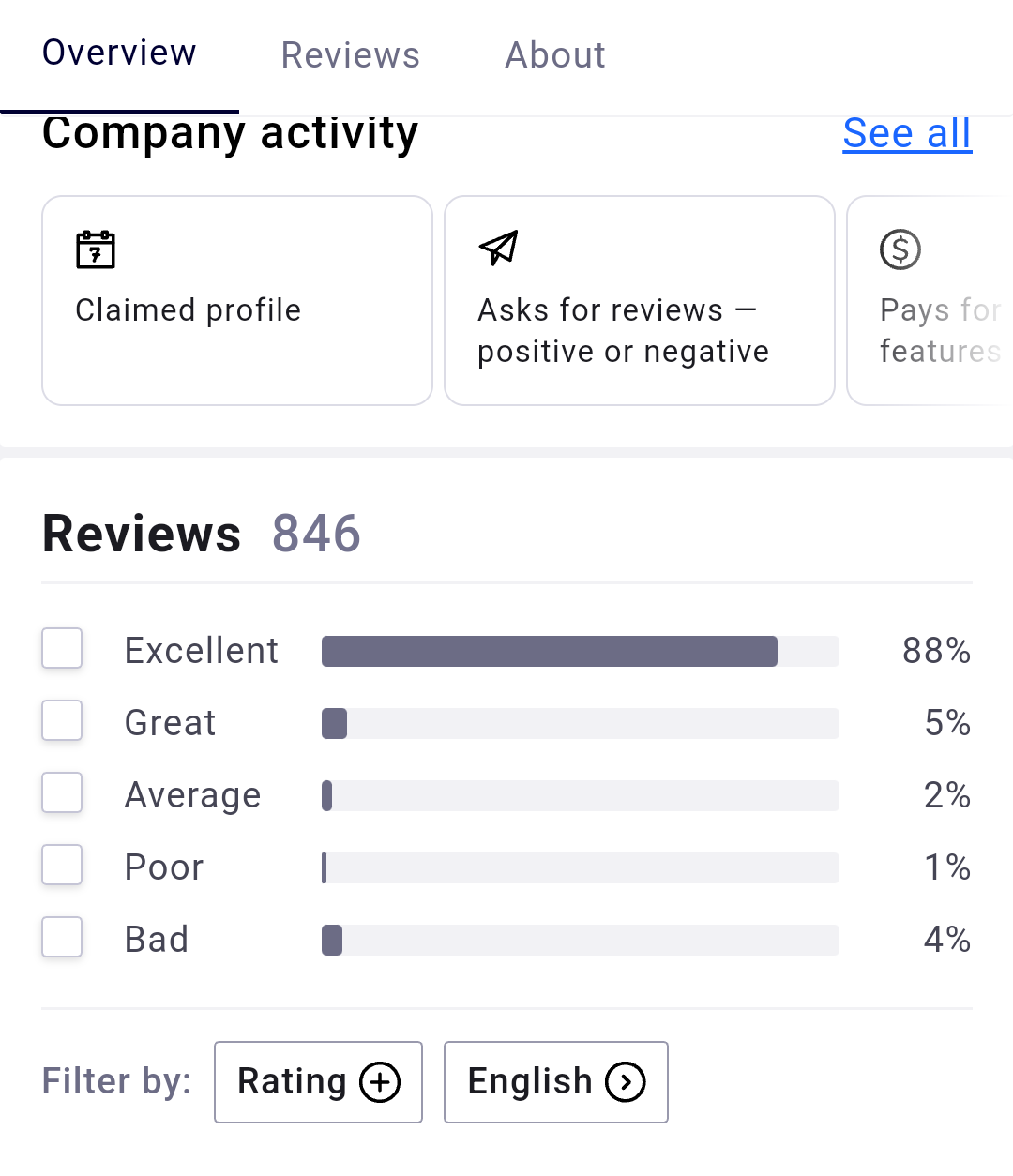Open the About tab
This screenshot has height=1176, width=1013.
(555, 55)
